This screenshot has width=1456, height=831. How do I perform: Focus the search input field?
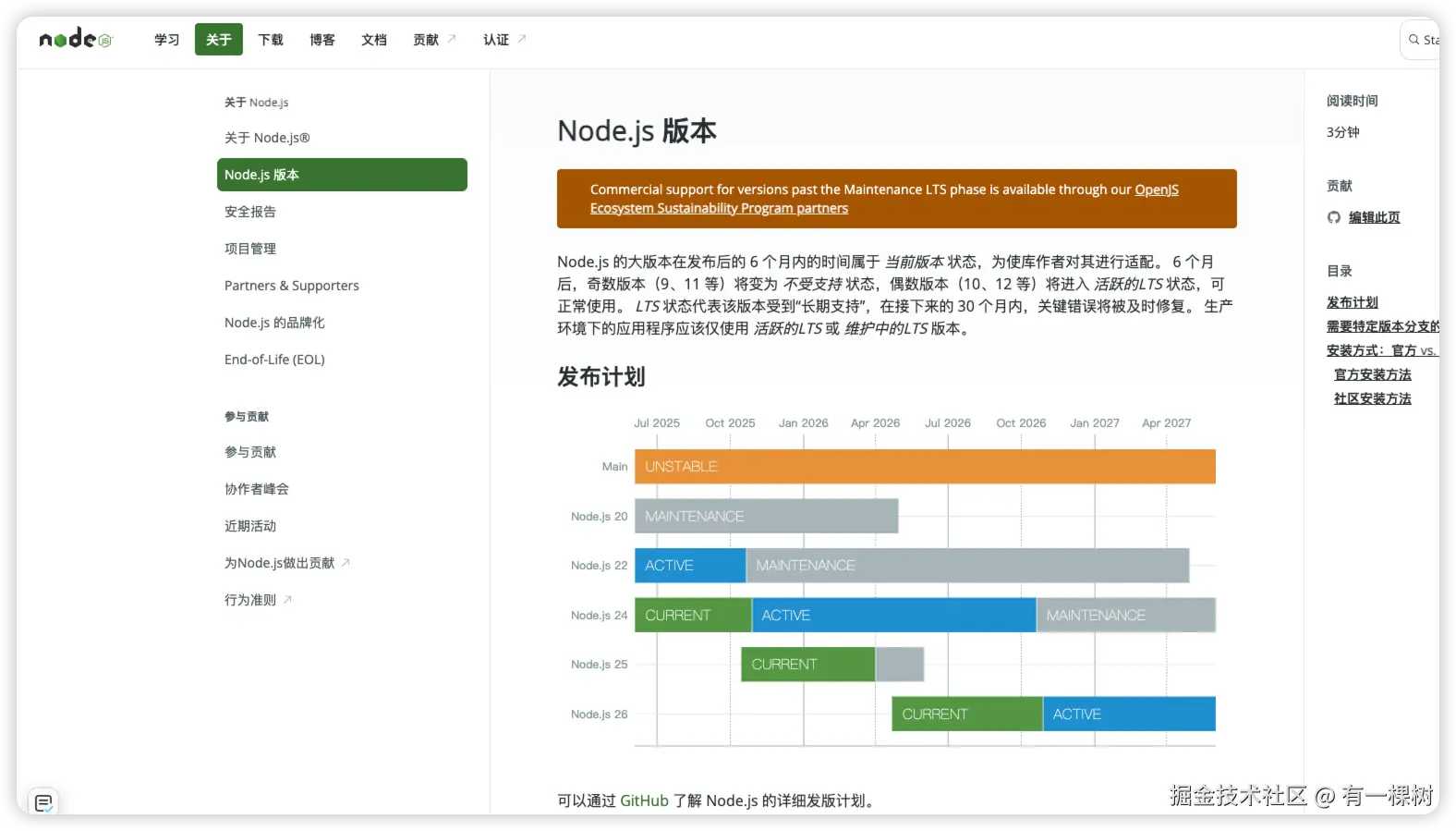tap(1421, 40)
